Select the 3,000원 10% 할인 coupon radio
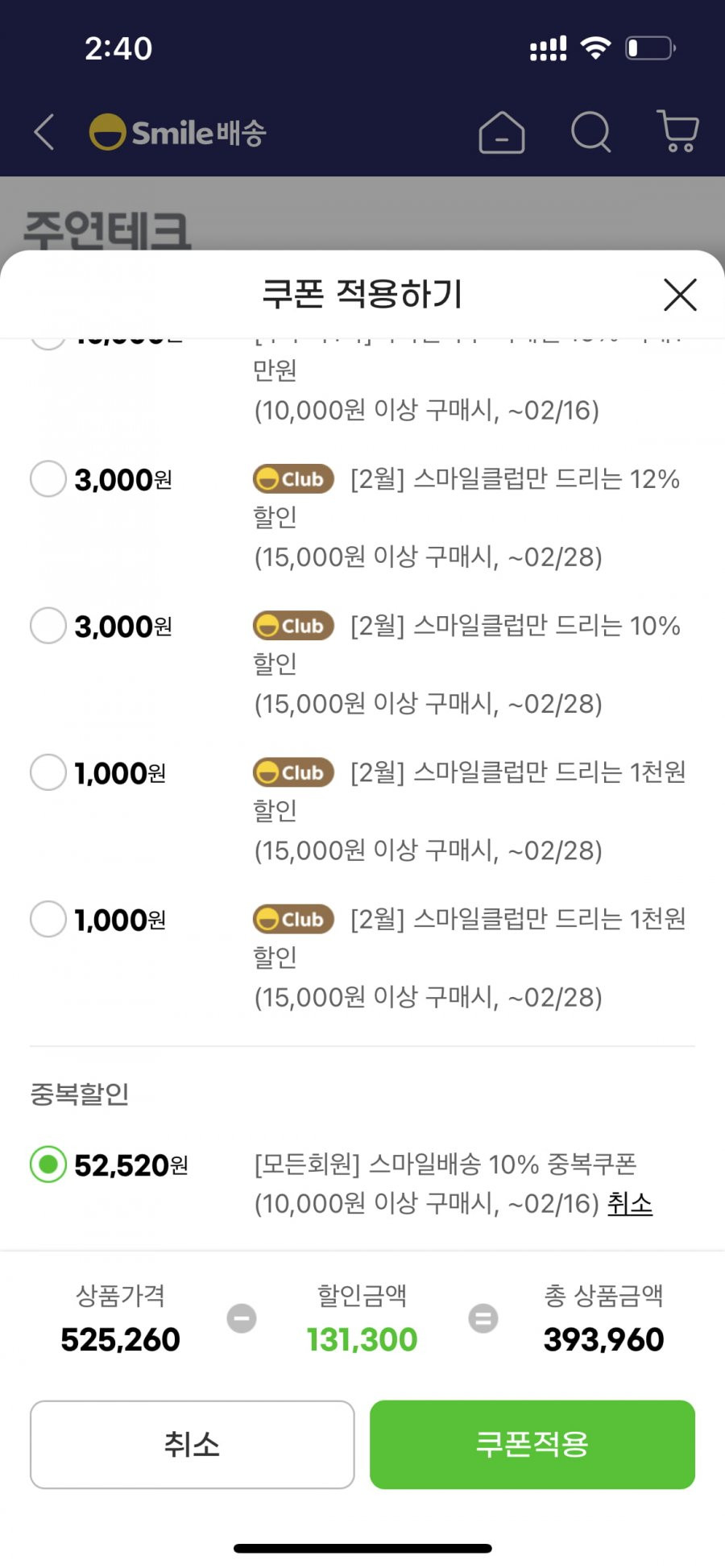Screen dimensions: 725x1568 (x=48, y=626)
